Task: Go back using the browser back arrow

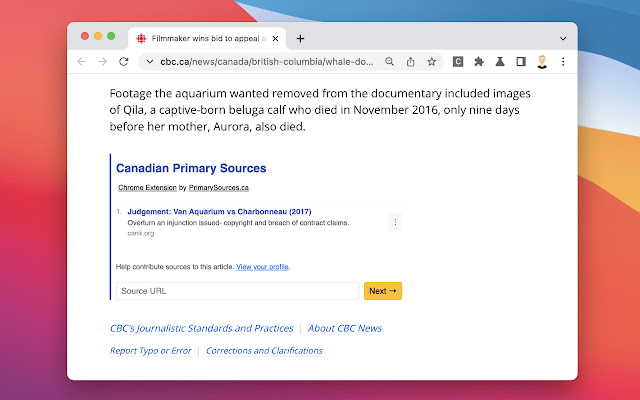Action: pyautogui.click(x=82, y=62)
